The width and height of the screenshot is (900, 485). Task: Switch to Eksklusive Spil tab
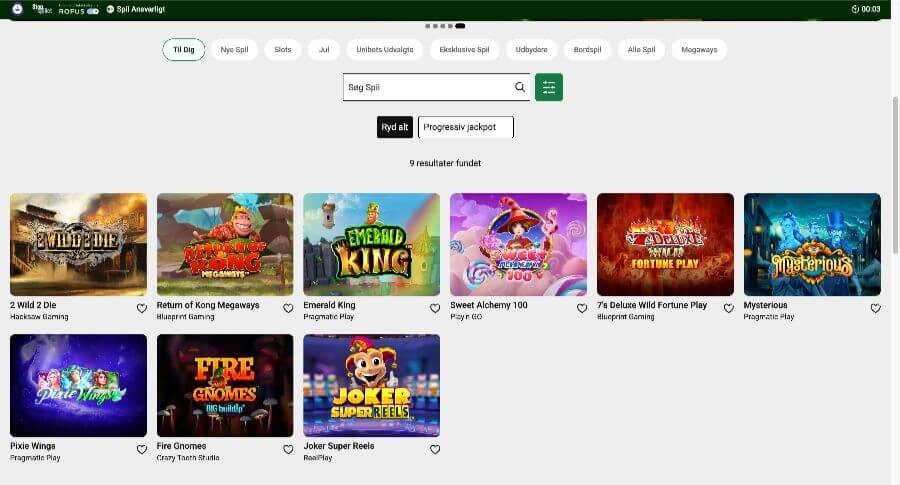click(x=464, y=50)
